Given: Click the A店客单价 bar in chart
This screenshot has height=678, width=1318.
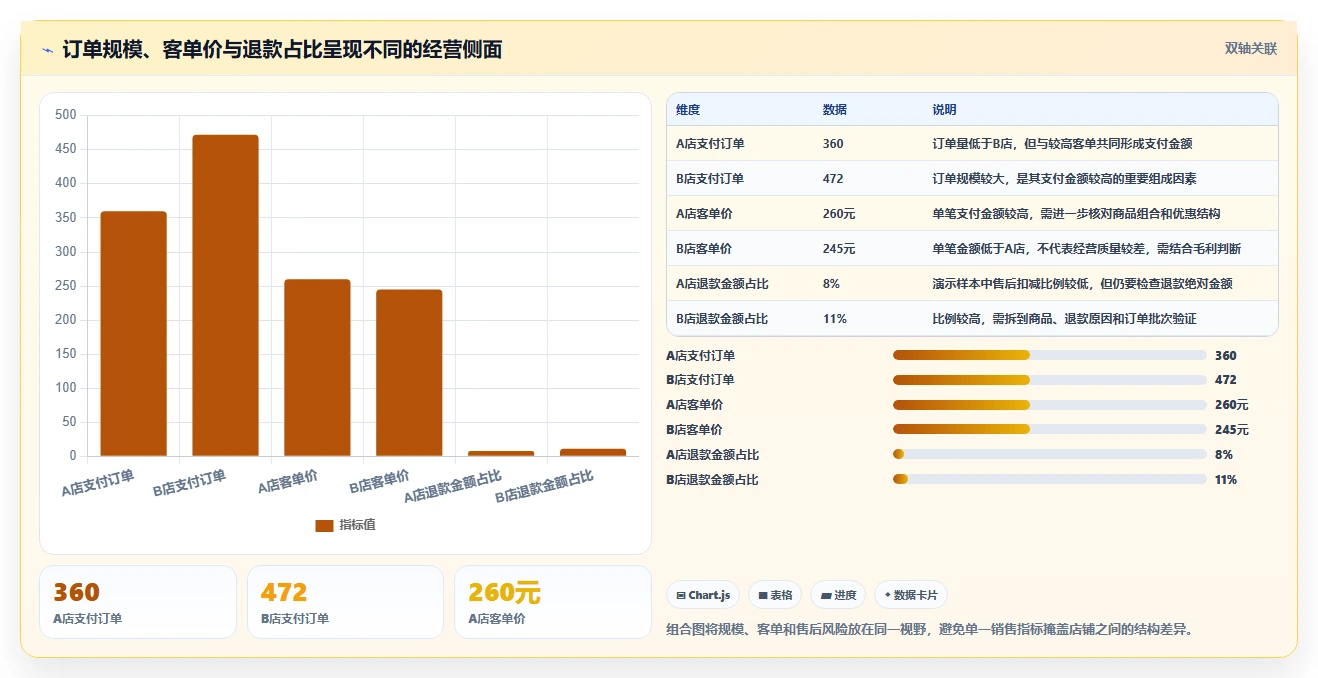Looking at the screenshot, I should point(317,368).
